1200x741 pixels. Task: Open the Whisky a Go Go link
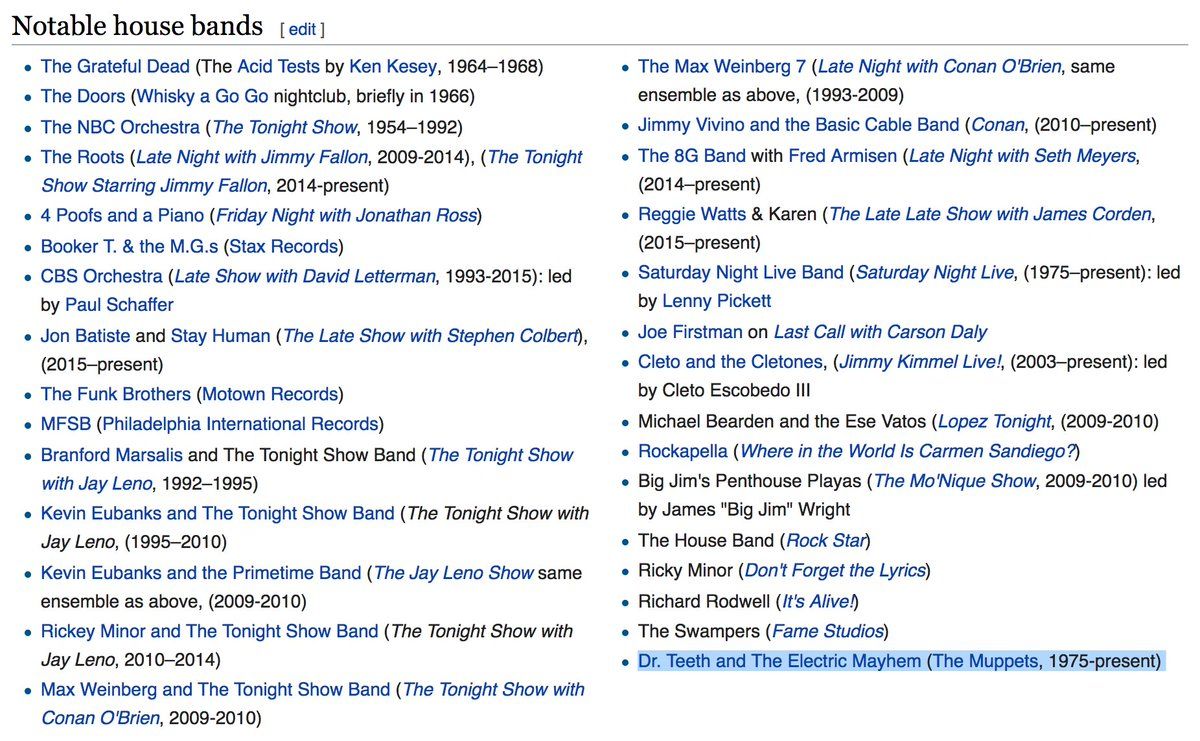pyautogui.click(x=202, y=97)
